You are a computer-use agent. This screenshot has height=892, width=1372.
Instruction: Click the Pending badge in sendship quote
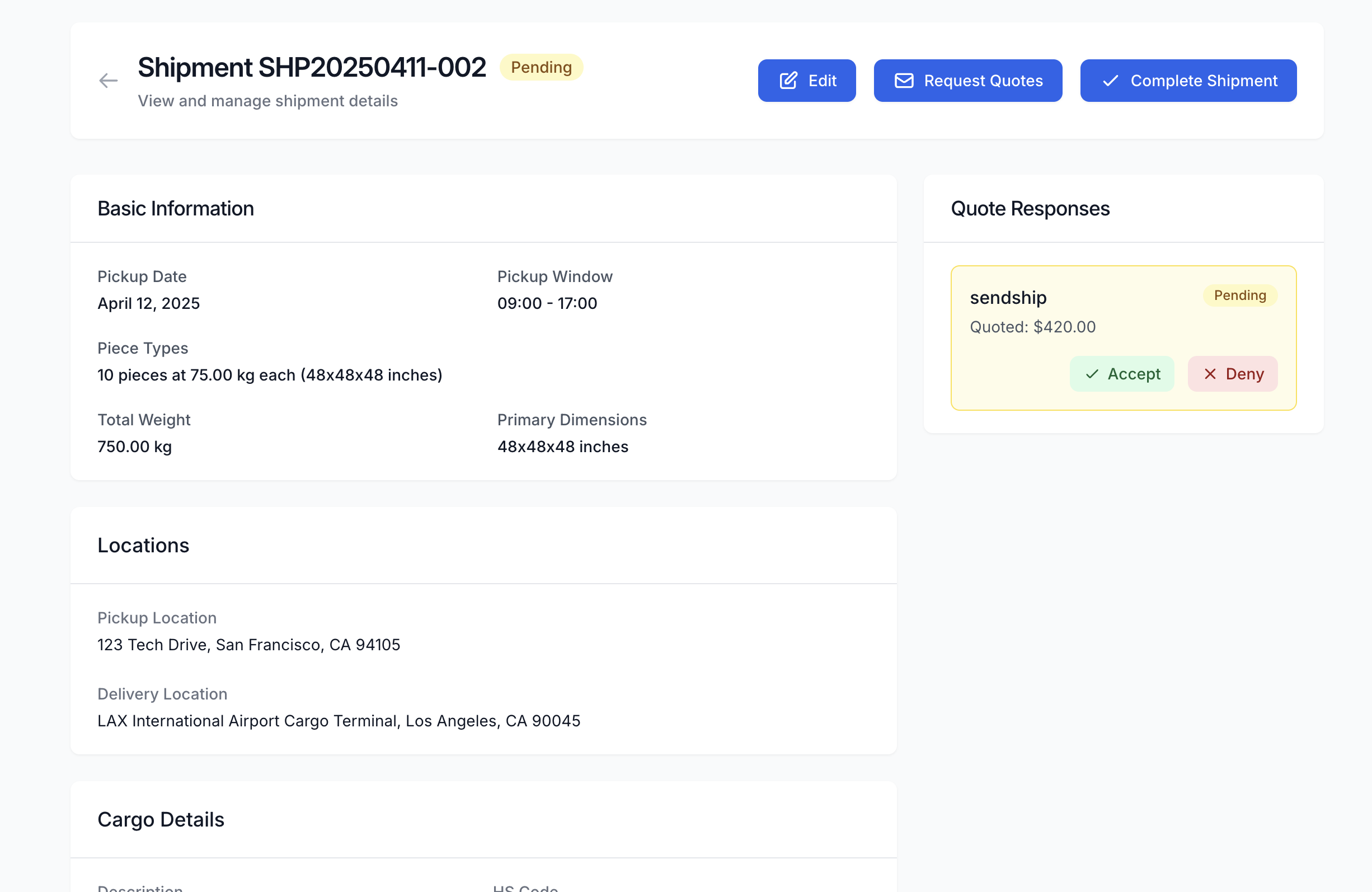click(x=1239, y=296)
